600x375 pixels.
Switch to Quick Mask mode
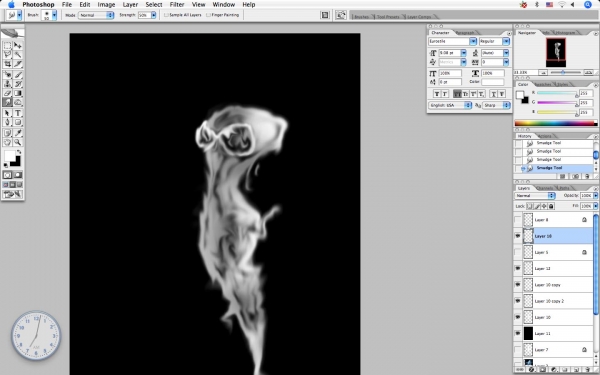coord(18,175)
